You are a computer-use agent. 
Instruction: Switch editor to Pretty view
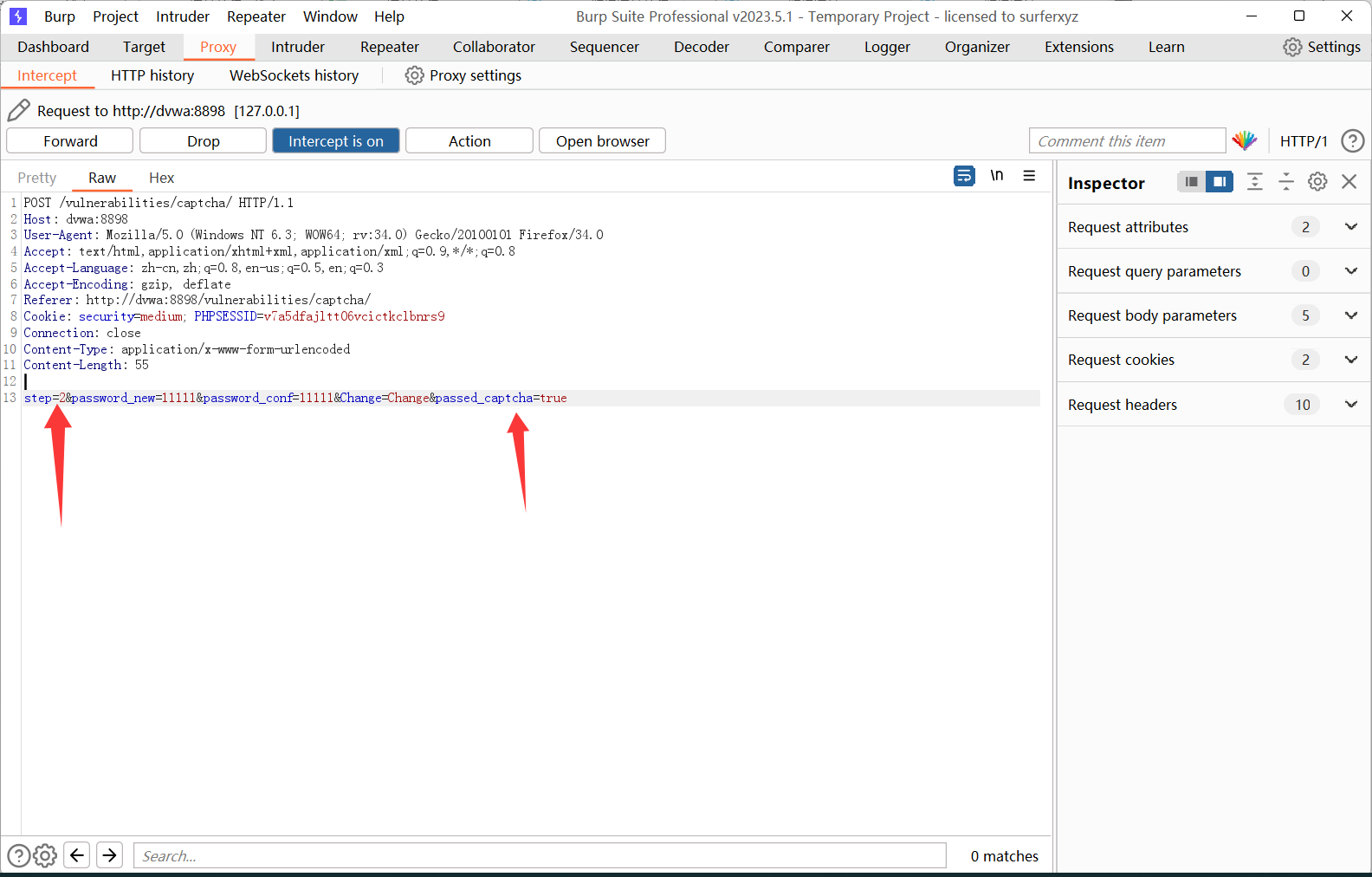tap(37, 178)
